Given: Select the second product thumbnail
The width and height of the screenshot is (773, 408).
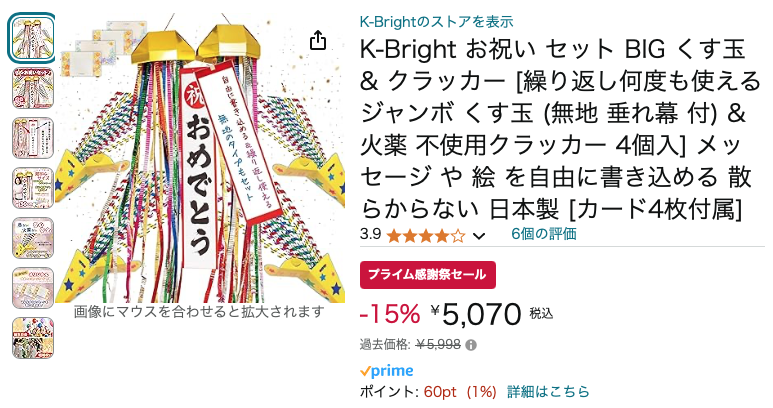Looking at the screenshot, I should 33,88.
